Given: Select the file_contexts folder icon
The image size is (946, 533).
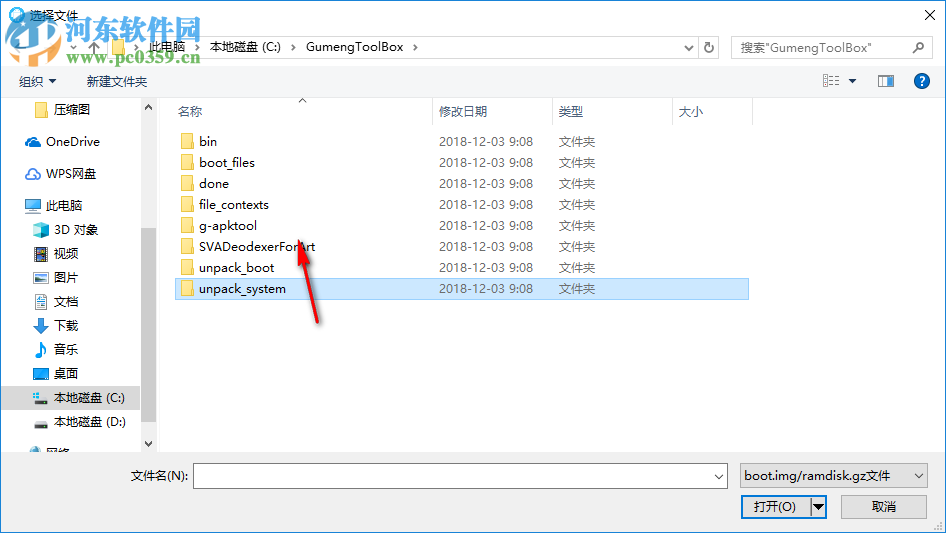Looking at the screenshot, I should pos(187,205).
